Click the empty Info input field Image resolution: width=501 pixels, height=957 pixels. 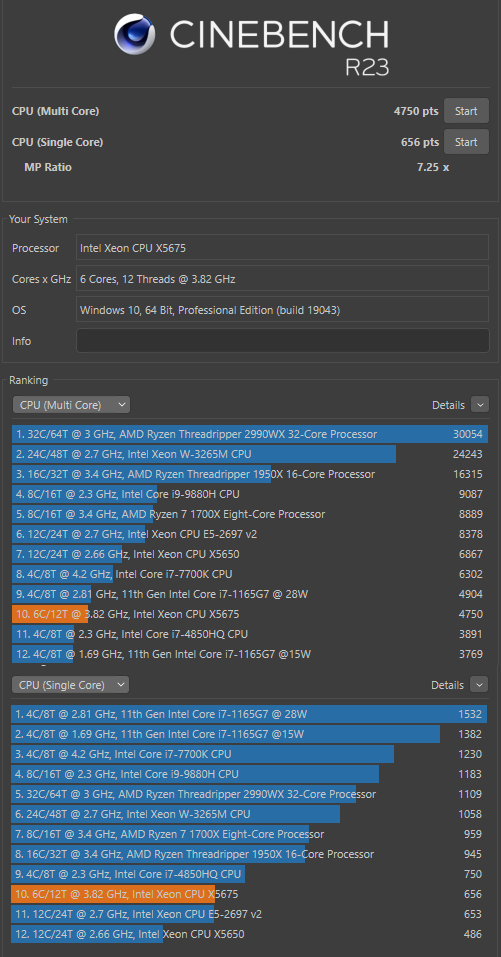[283, 341]
